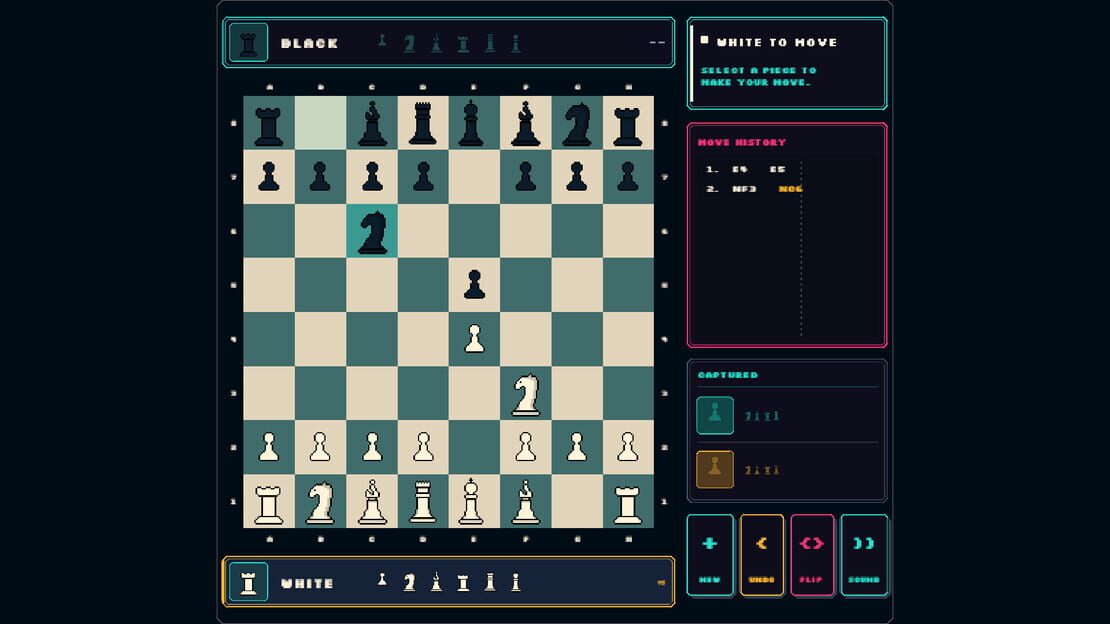
Task: Click the black bishop on c8
Action: pyautogui.click(x=372, y=123)
